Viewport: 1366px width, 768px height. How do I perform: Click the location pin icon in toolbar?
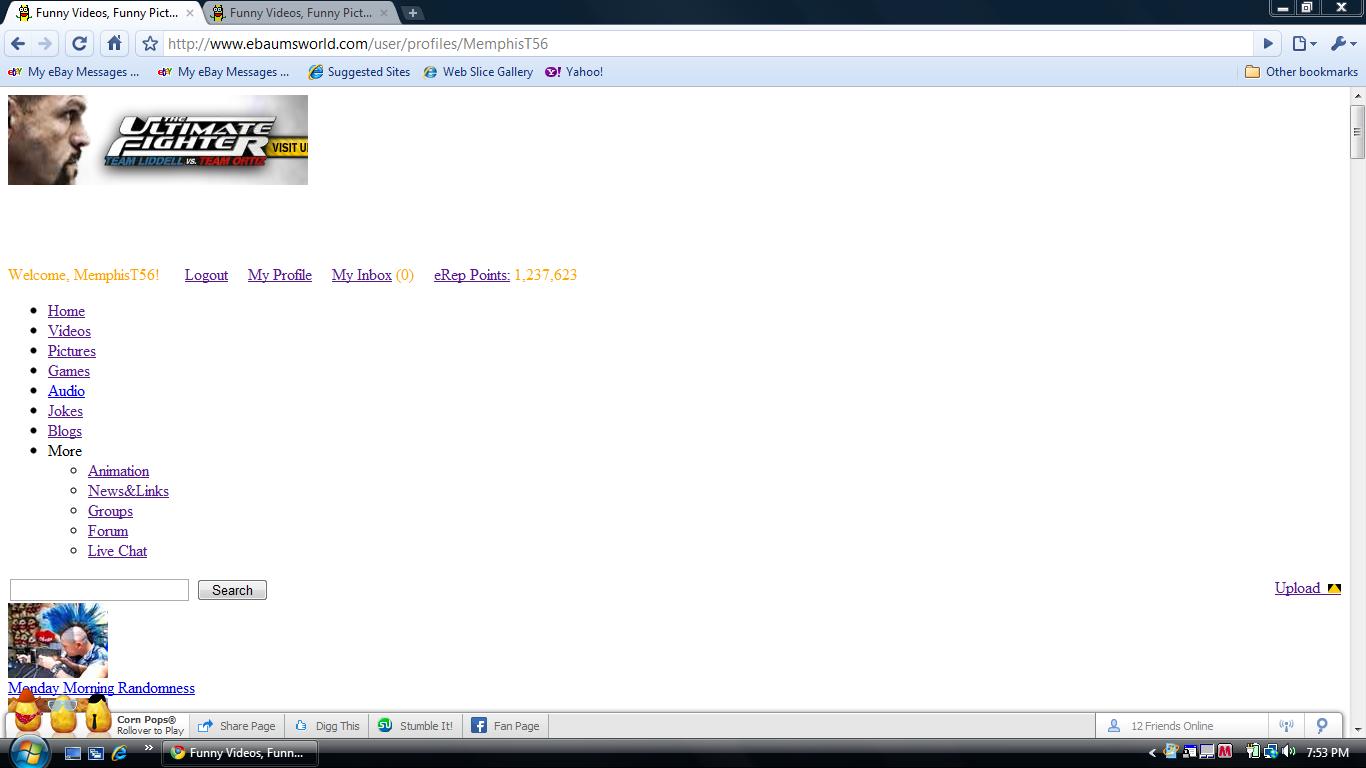coord(1322,726)
